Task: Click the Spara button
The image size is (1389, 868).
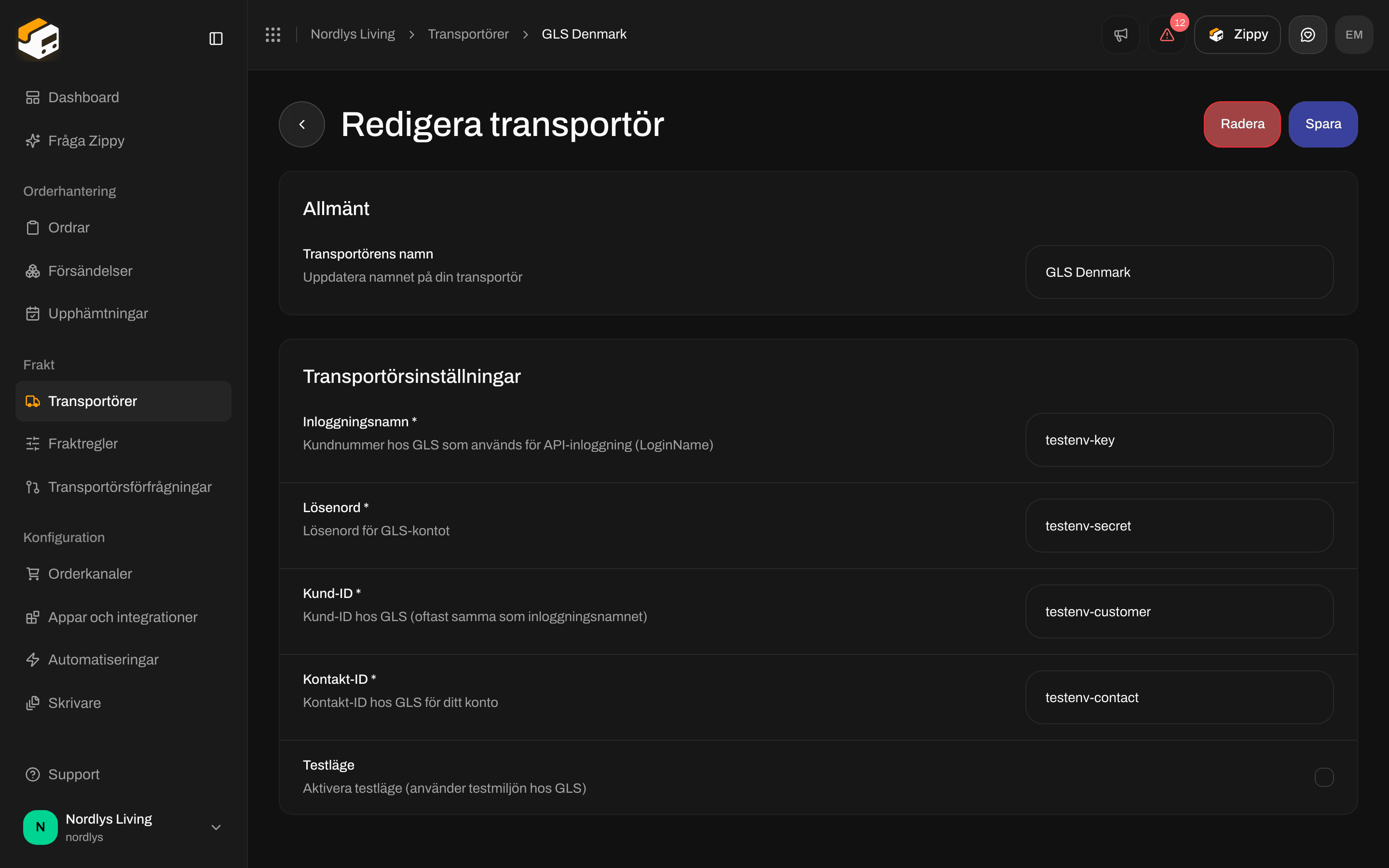Action: (x=1323, y=124)
